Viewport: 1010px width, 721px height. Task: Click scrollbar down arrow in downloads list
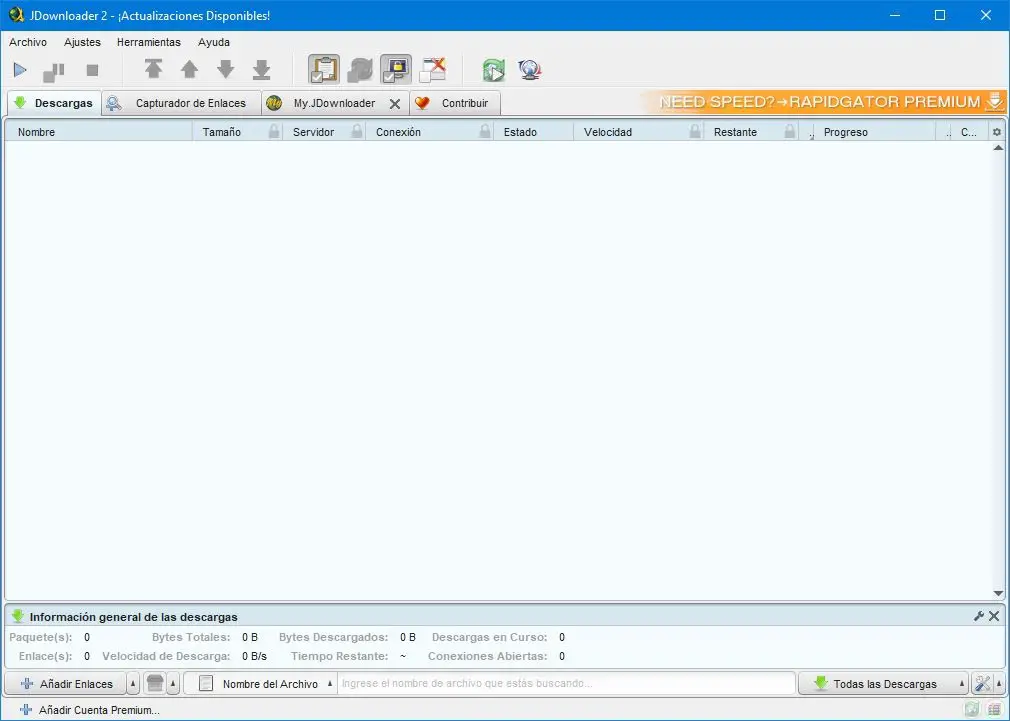(998, 593)
